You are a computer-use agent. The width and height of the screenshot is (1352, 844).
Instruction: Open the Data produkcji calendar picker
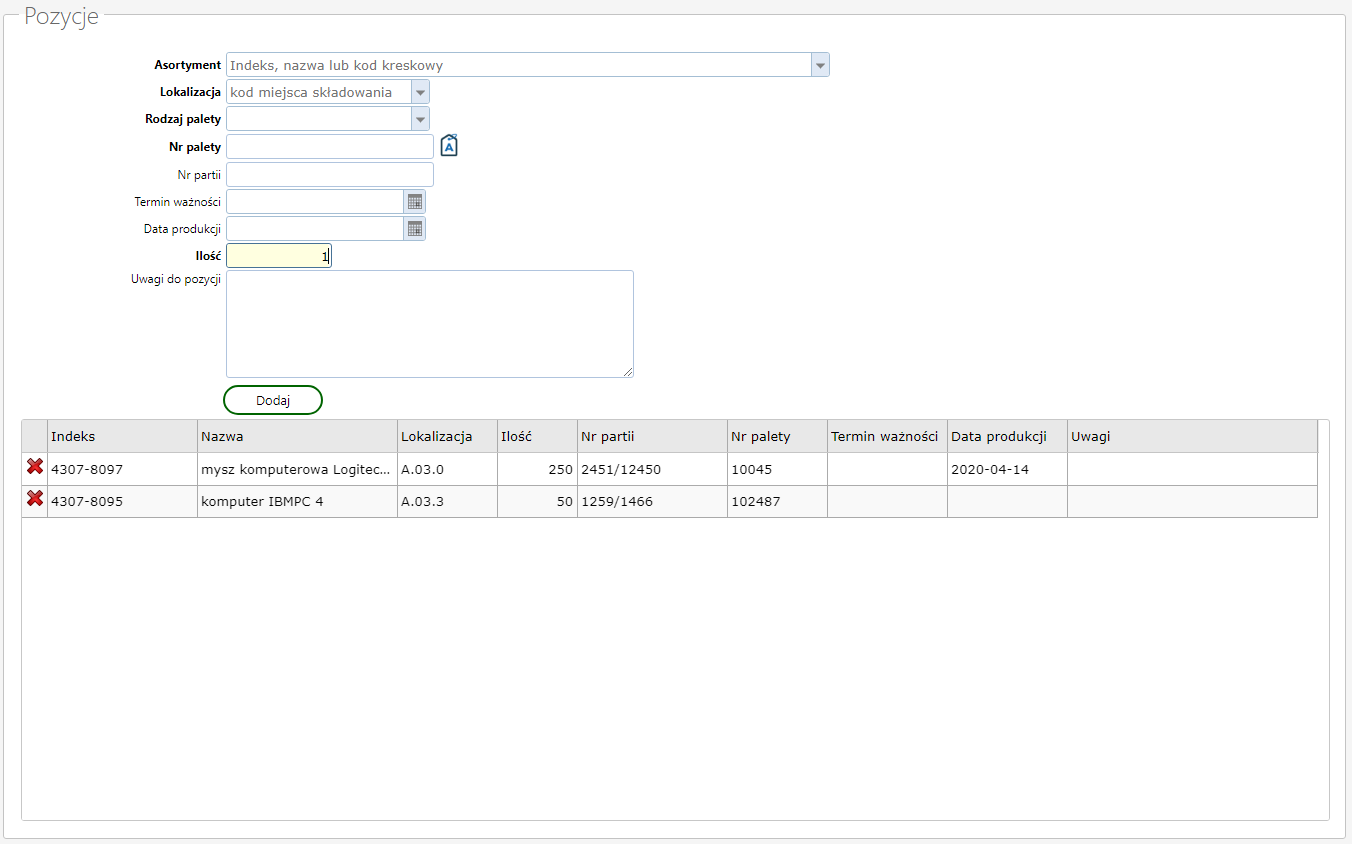pos(414,229)
